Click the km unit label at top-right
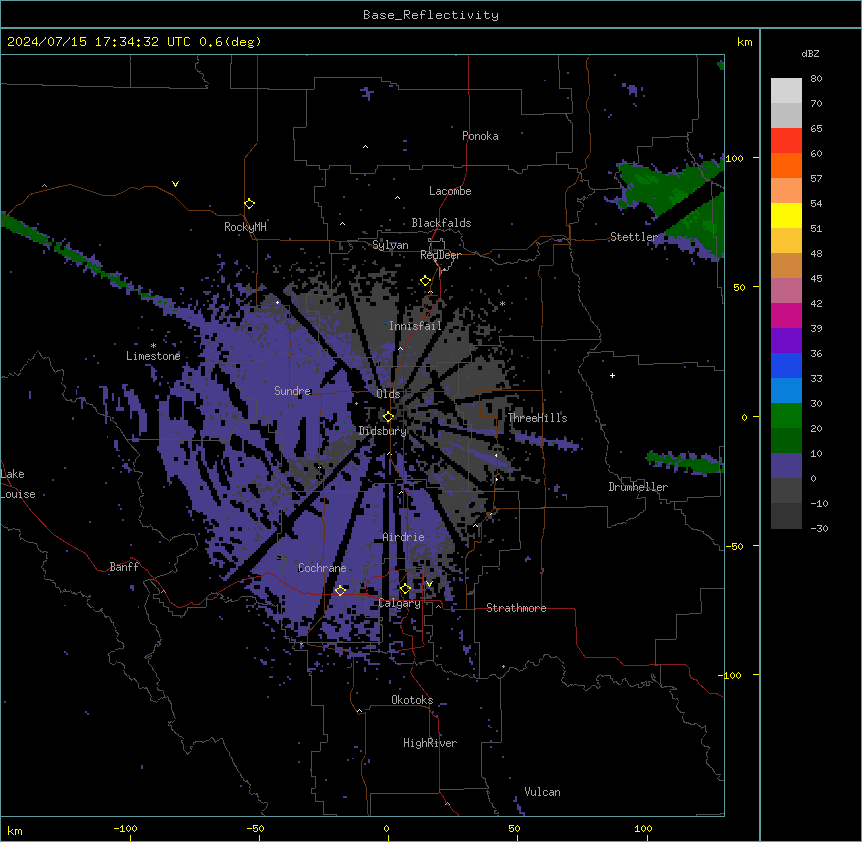This screenshot has width=862, height=842. coord(744,42)
